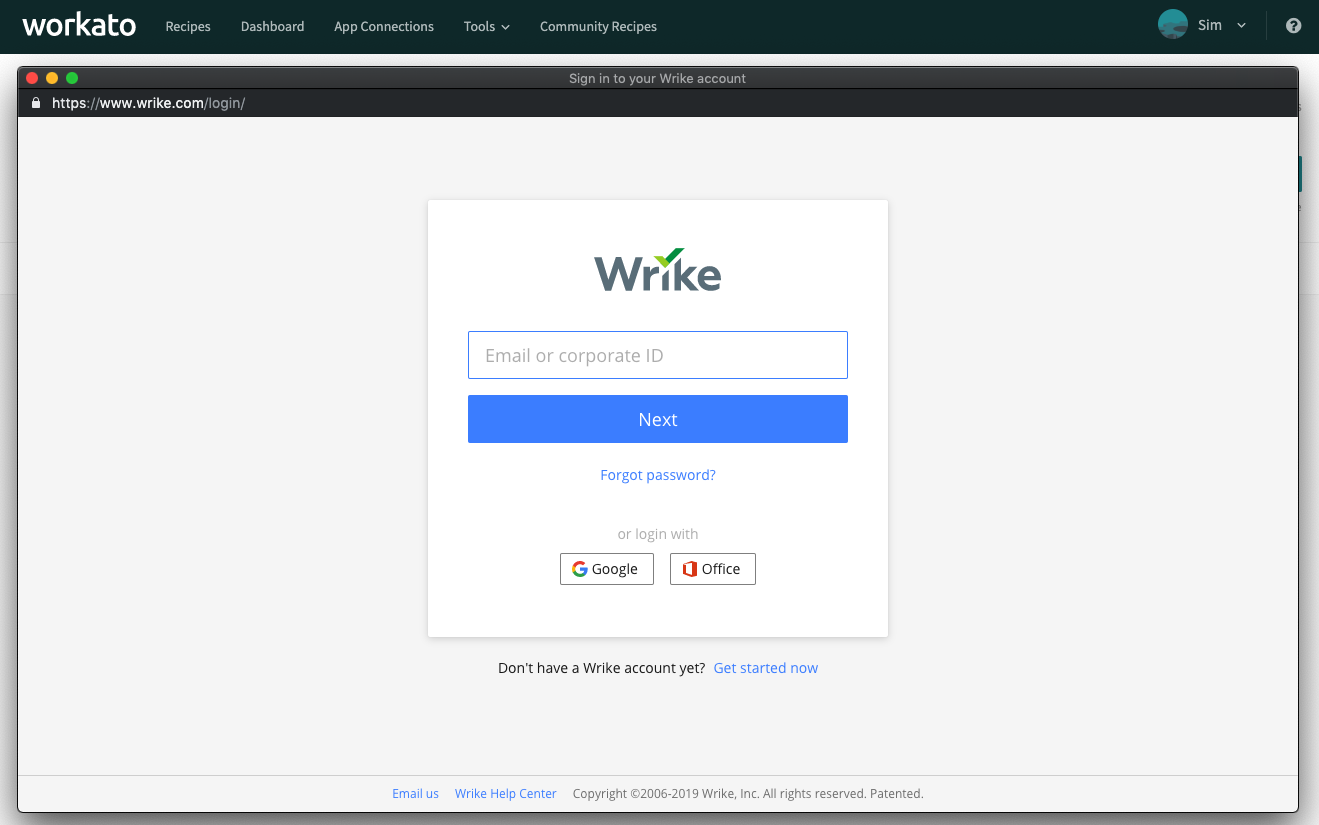This screenshot has width=1319, height=825.
Task: Open the Sim account dropdown chevron
Action: pyautogui.click(x=1240, y=25)
